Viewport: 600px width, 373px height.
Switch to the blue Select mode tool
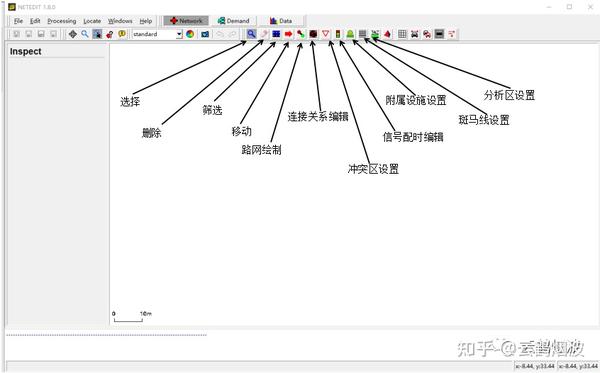click(276, 34)
